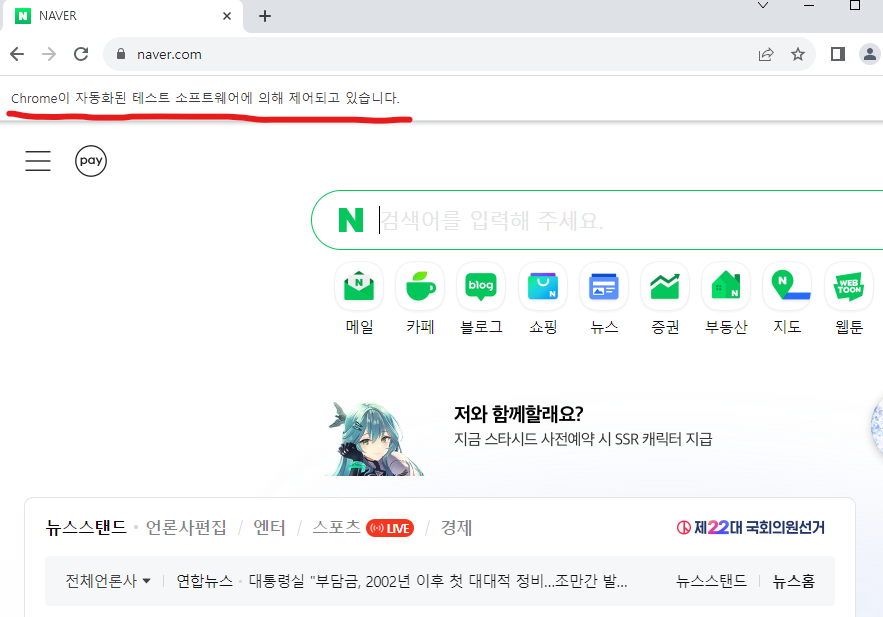Open Naver Mail via the 메일 icon
This screenshot has height=617, width=883.
(358, 285)
